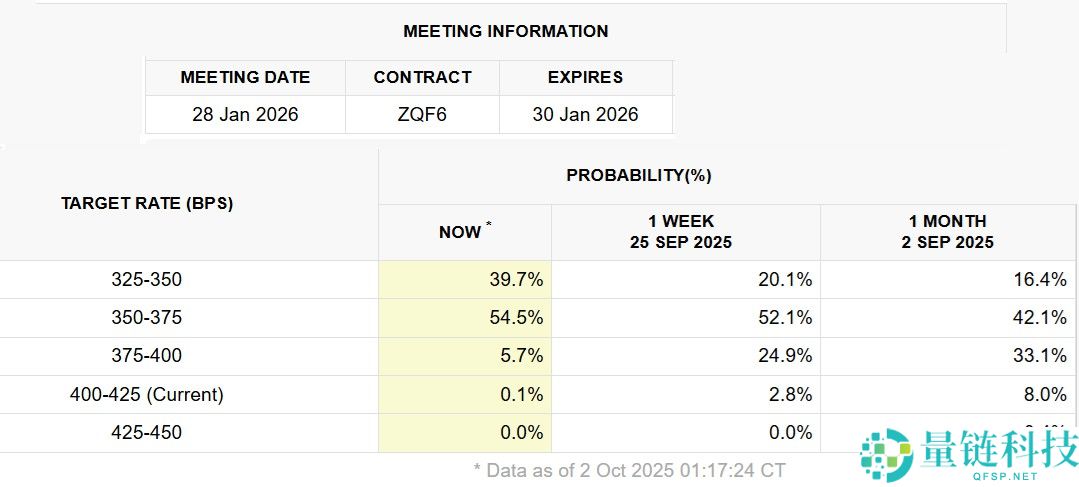
Task: Select the PROBABILITY(%) header
Action: click(x=638, y=175)
